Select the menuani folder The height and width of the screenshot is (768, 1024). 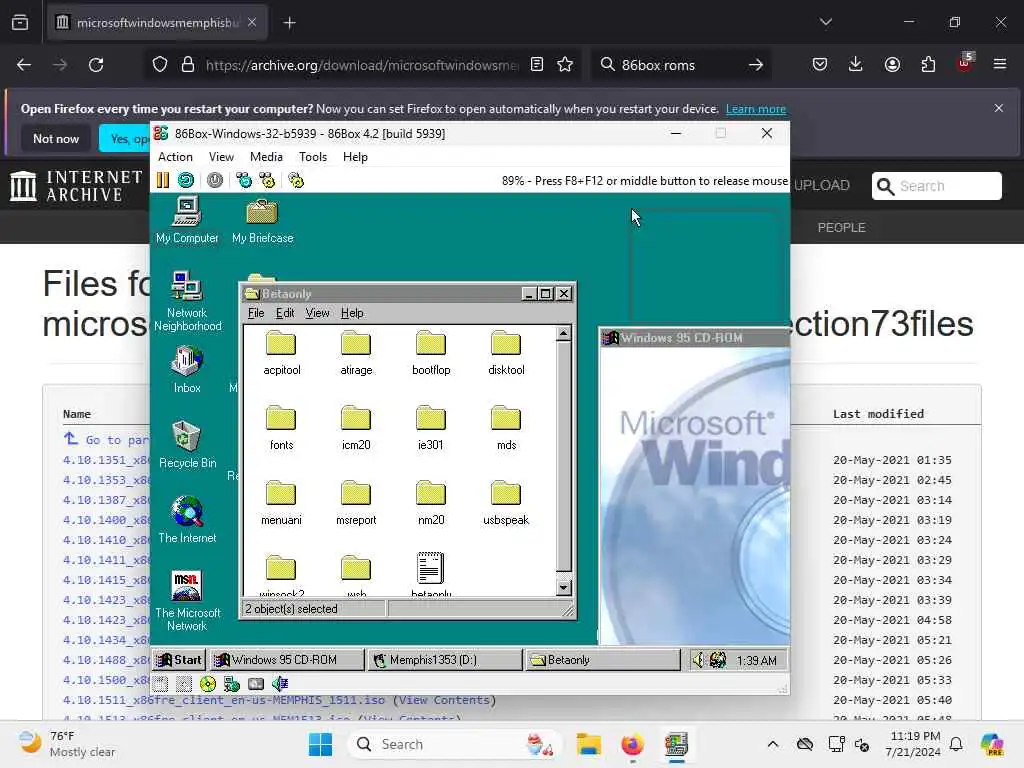281,503
